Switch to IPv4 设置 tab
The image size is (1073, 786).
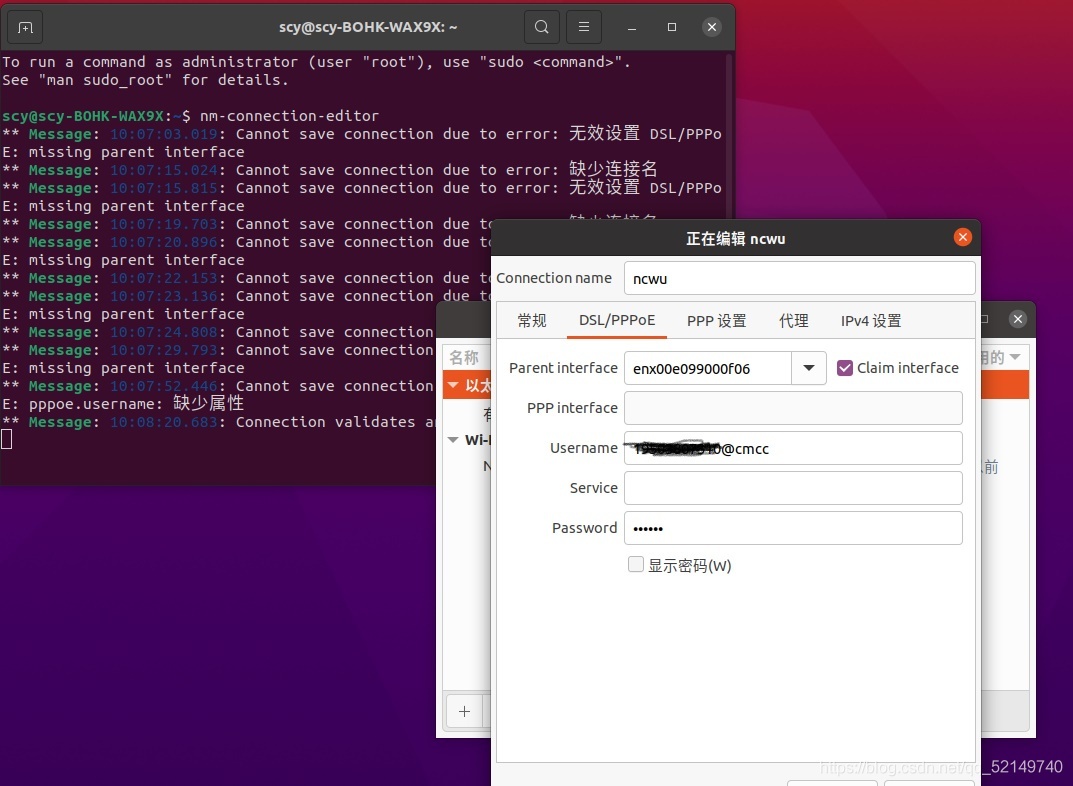(870, 320)
